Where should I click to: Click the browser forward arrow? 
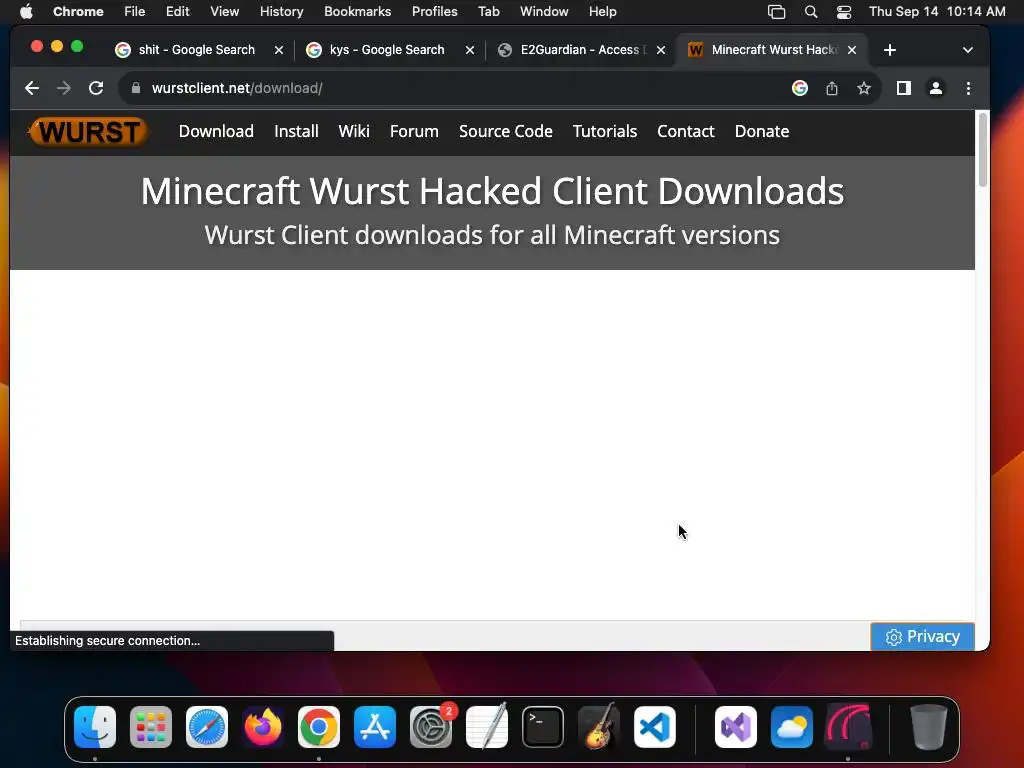63,88
